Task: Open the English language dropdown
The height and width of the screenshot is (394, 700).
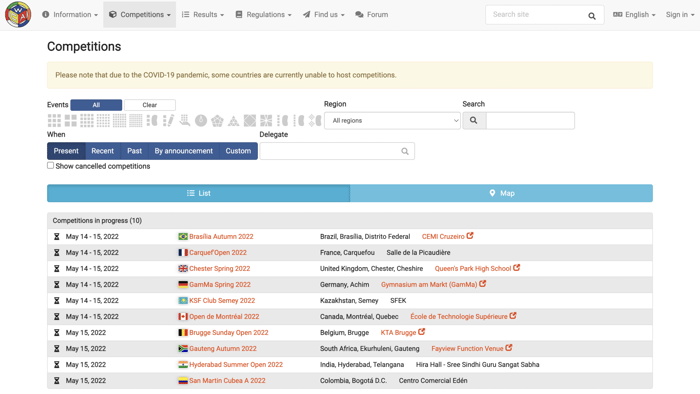Action: [634, 15]
